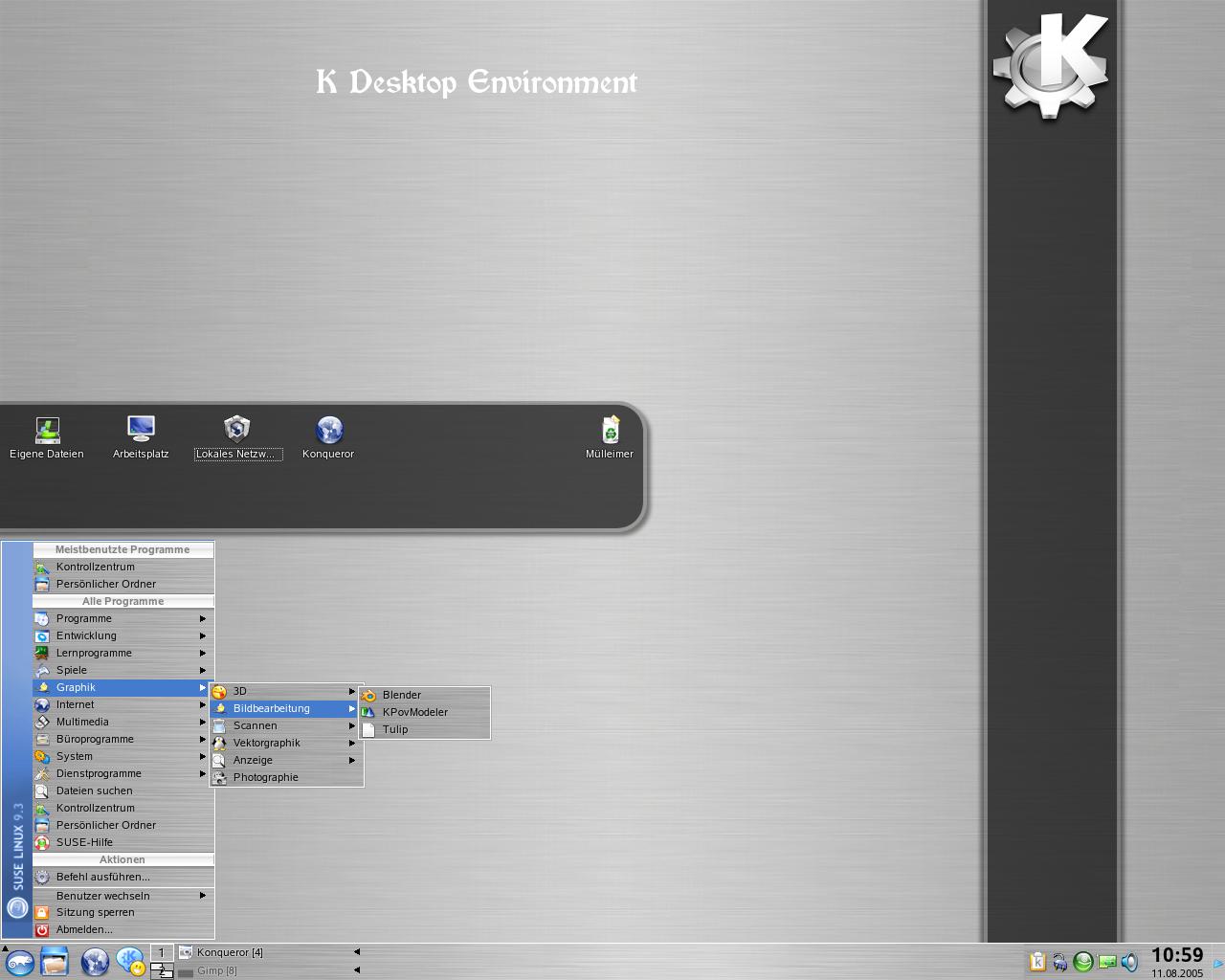Select the highlighted Graphik menu entry

click(x=122, y=687)
